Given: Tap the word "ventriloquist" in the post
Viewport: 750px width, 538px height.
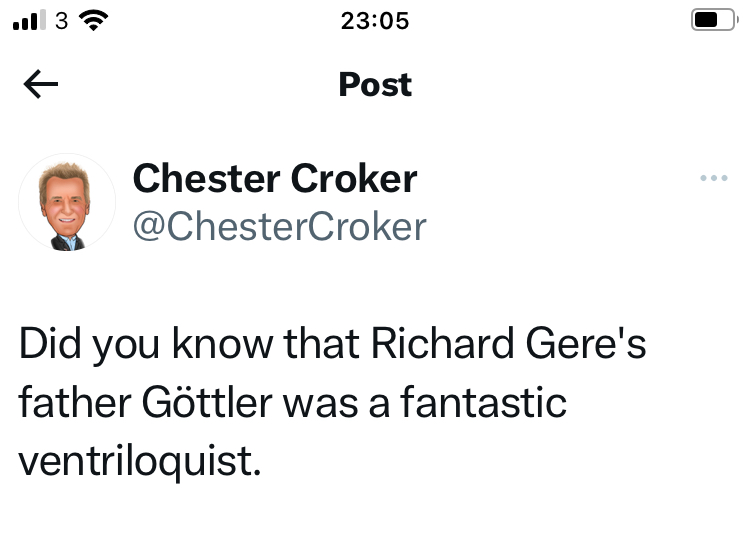Looking at the screenshot, I should coord(139,463).
